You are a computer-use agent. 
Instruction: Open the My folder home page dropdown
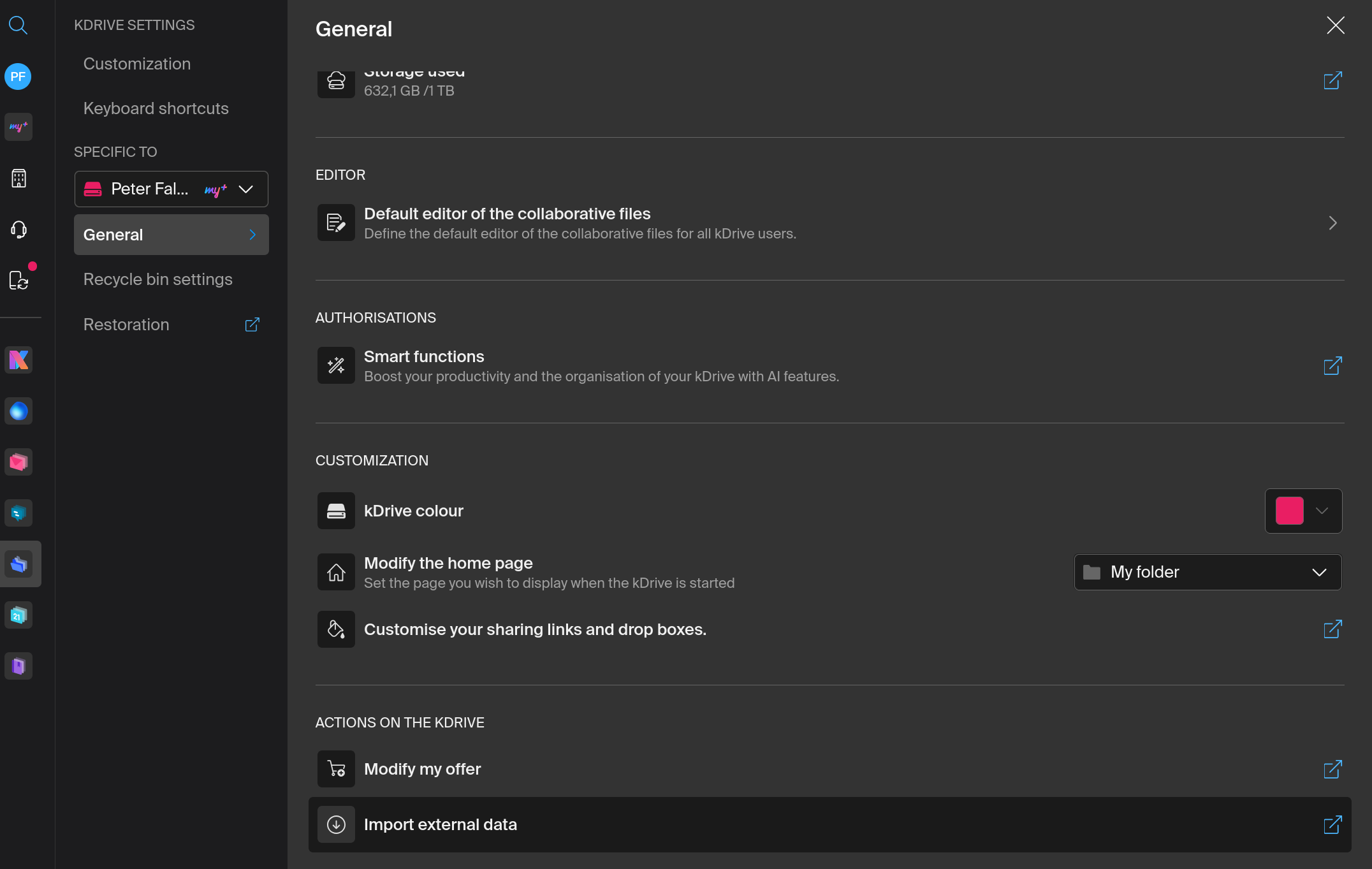pos(1208,572)
